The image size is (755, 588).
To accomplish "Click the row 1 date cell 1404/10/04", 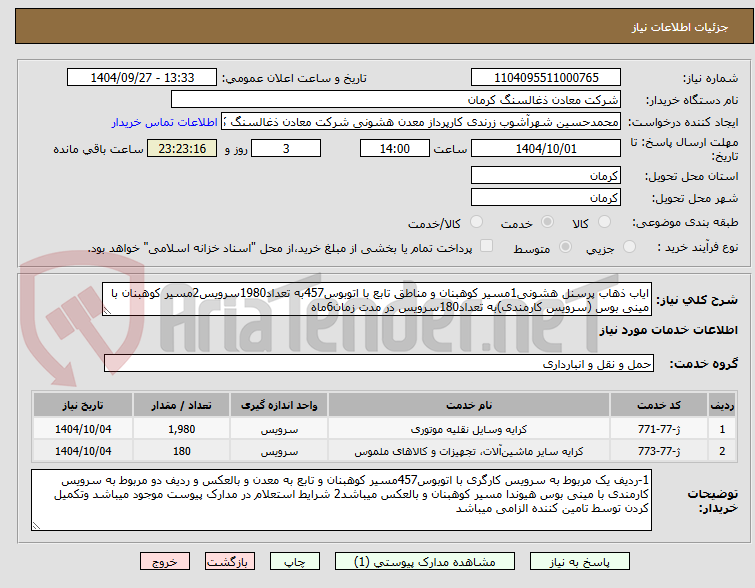I will click(83, 429).
